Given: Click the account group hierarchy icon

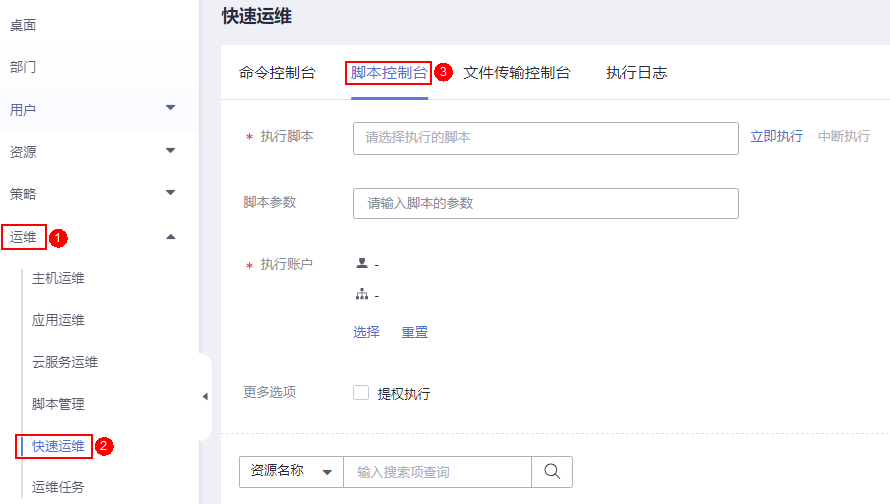Looking at the screenshot, I should (x=361, y=295).
